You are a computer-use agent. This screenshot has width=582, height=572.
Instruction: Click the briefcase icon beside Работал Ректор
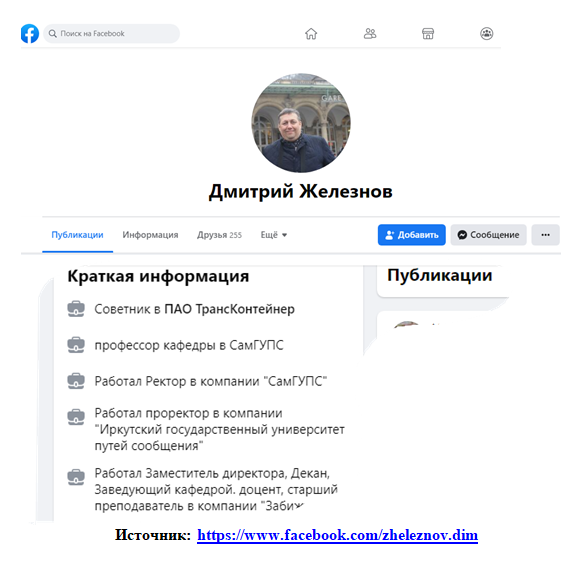(76, 381)
